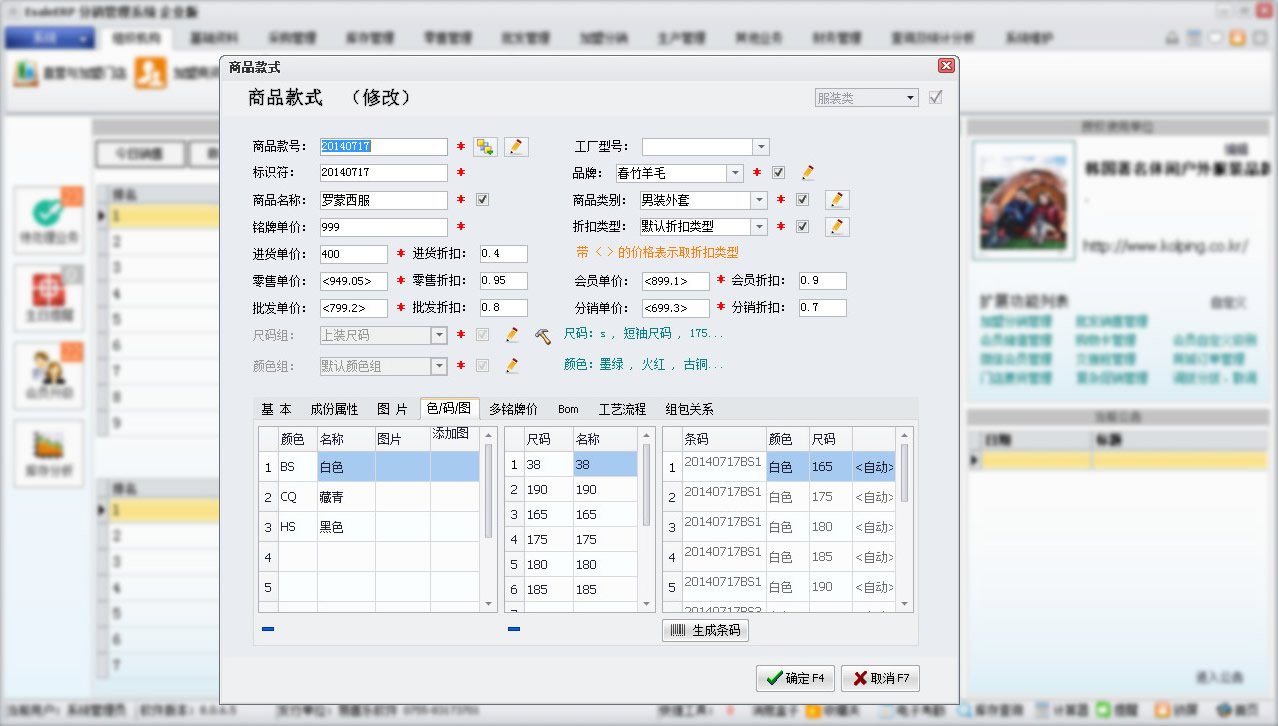The height and width of the screenshot is (726, 1278).
Task: Click the pencil icon in 颜色组 row
Action: coord(512,366)
